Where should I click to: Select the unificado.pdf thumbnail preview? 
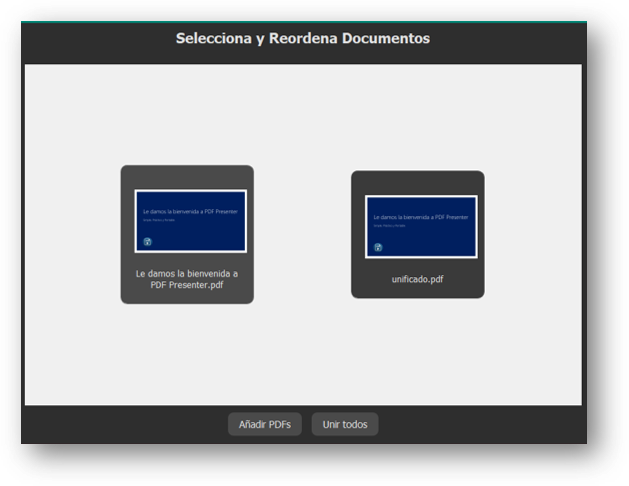pos(421,227)
